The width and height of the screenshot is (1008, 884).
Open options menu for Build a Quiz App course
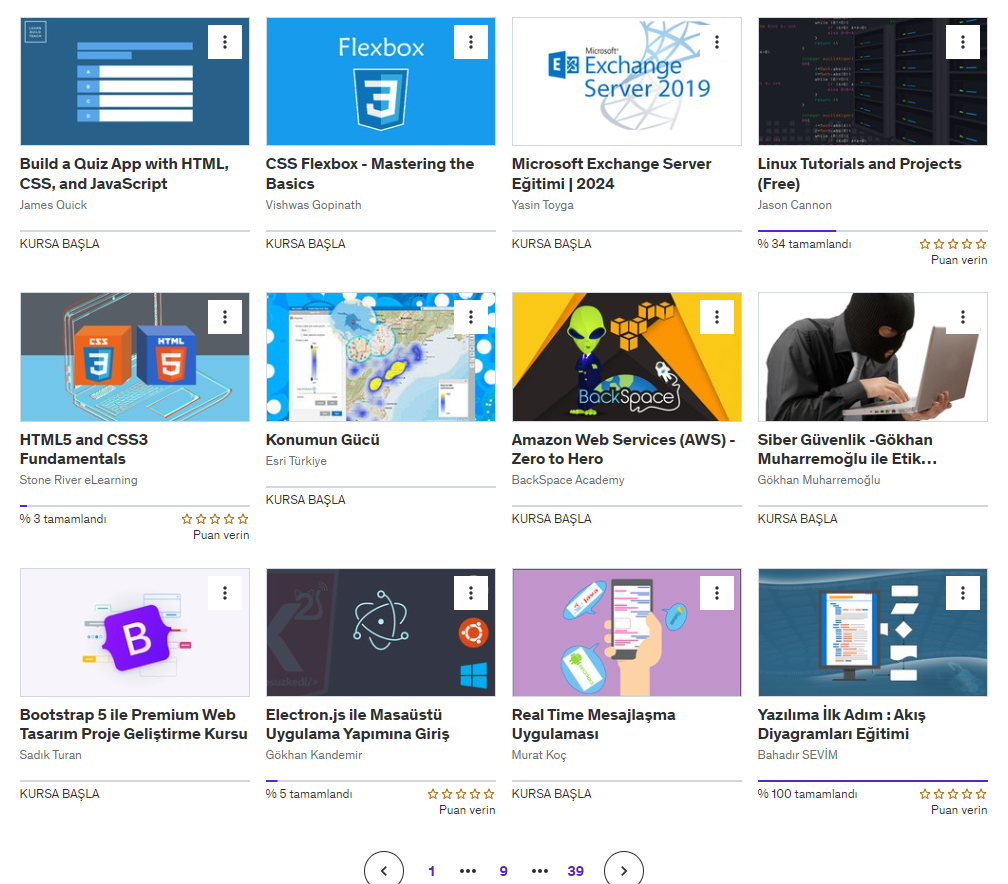point(225,42)
